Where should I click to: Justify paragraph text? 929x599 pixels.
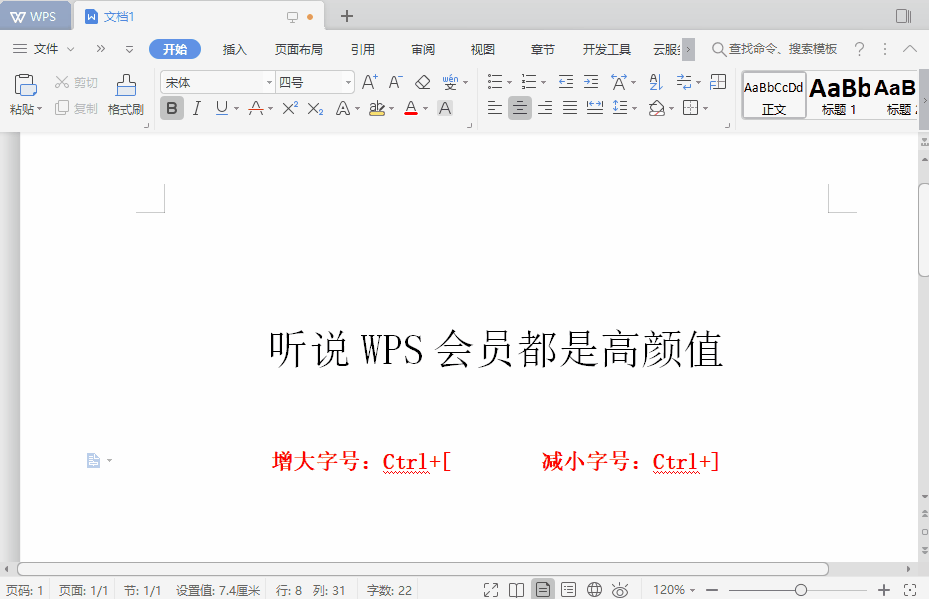click(569, 108)
